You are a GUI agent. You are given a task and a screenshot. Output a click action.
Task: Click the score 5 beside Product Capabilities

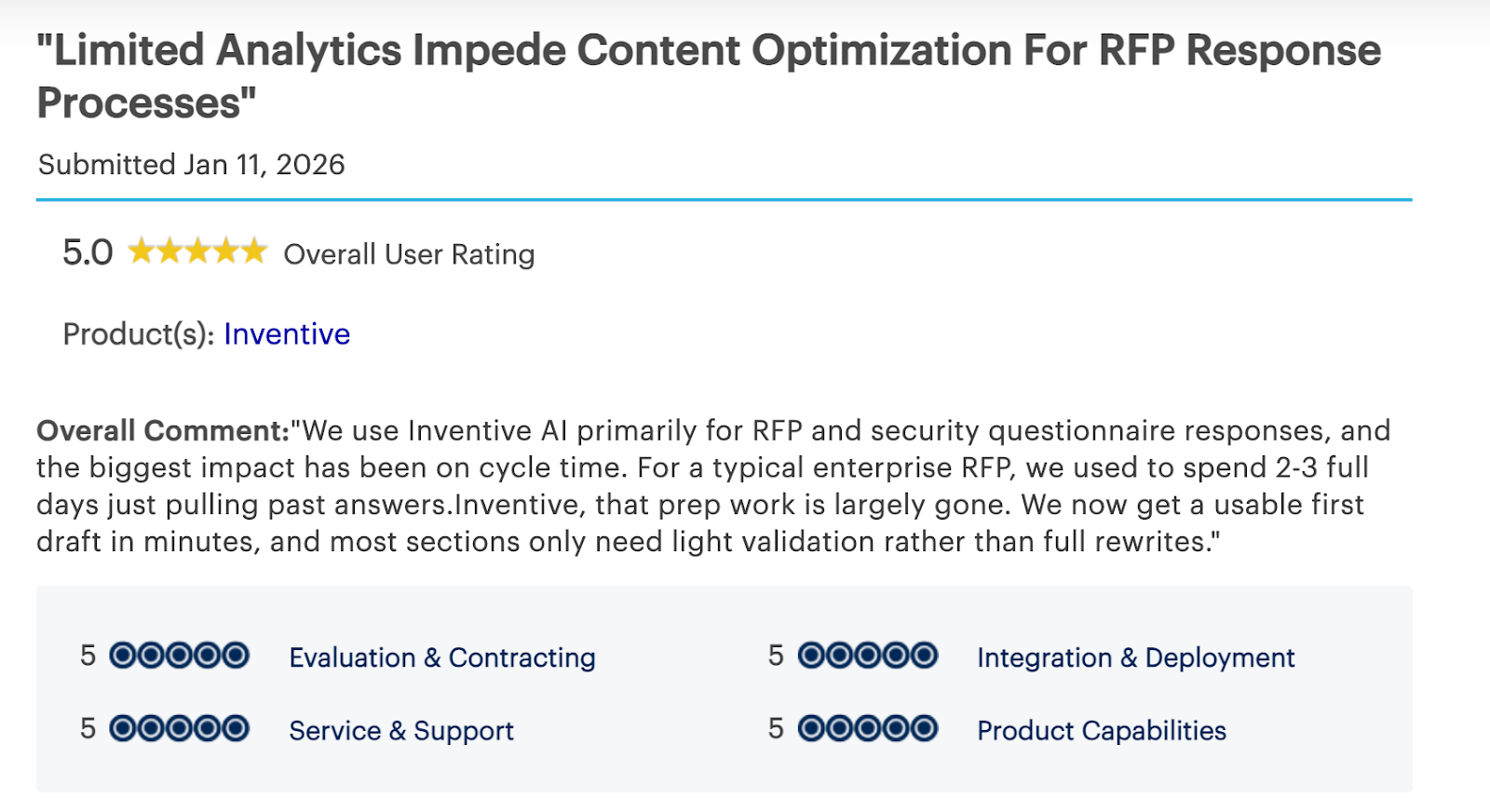(776, 728)
